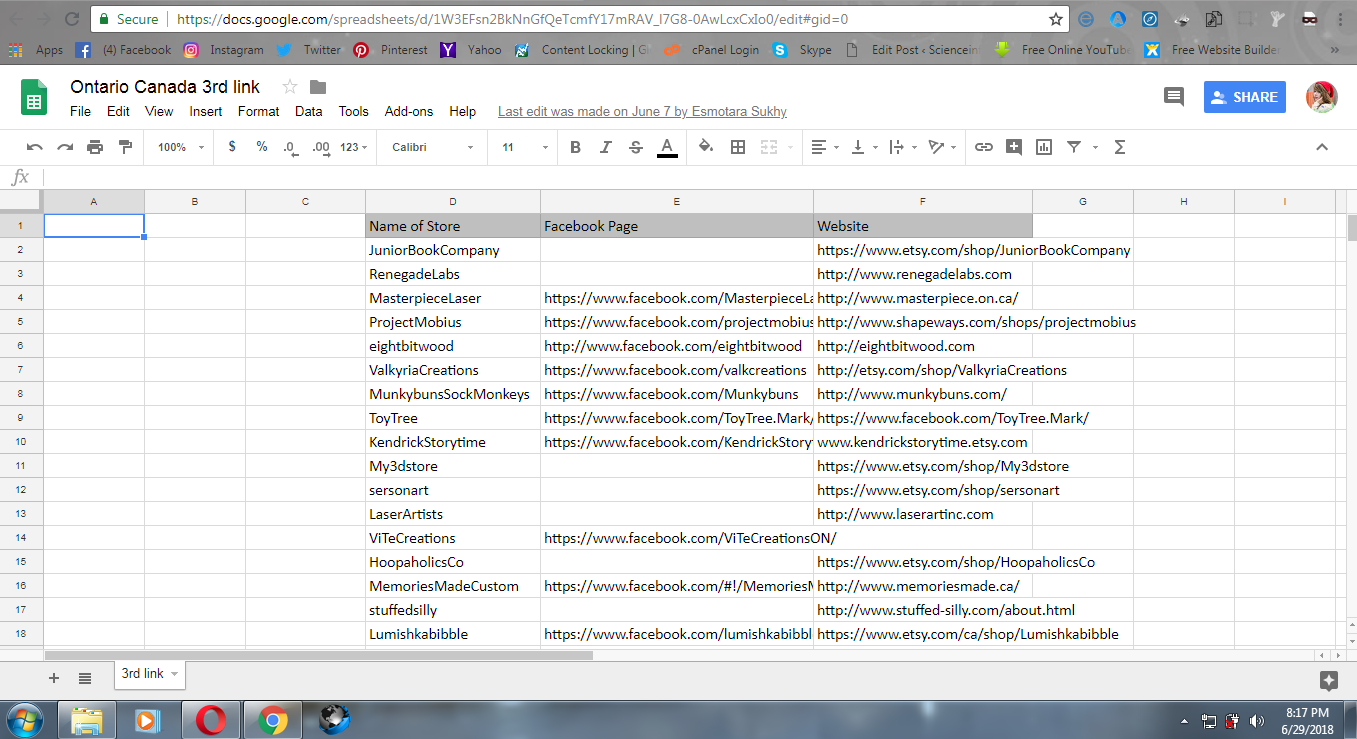Open the font size 11 dropdown
1357x739 pixels.
pos(526,147)
